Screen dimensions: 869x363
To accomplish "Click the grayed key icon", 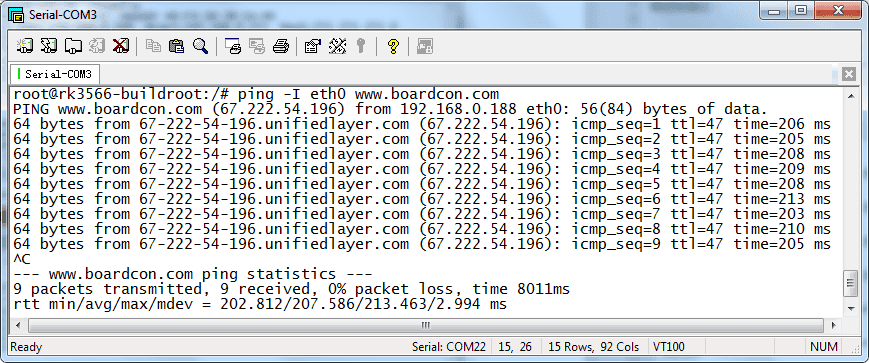I will tap(361, 46).
